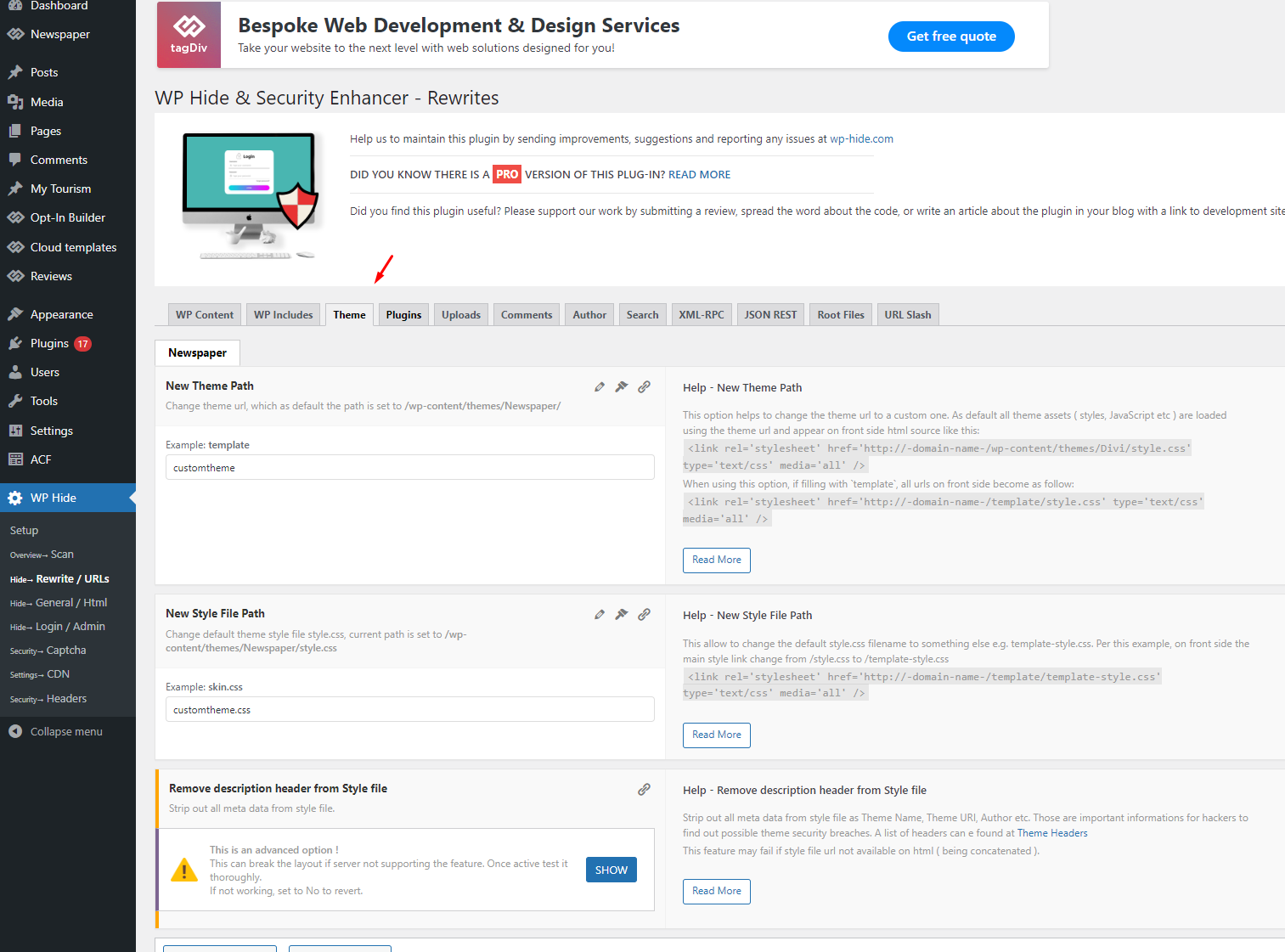The image size is (1285, 952).
Task: Click link icon for New Style File Path
Action: pyautogui.click(x=645, y=614)
